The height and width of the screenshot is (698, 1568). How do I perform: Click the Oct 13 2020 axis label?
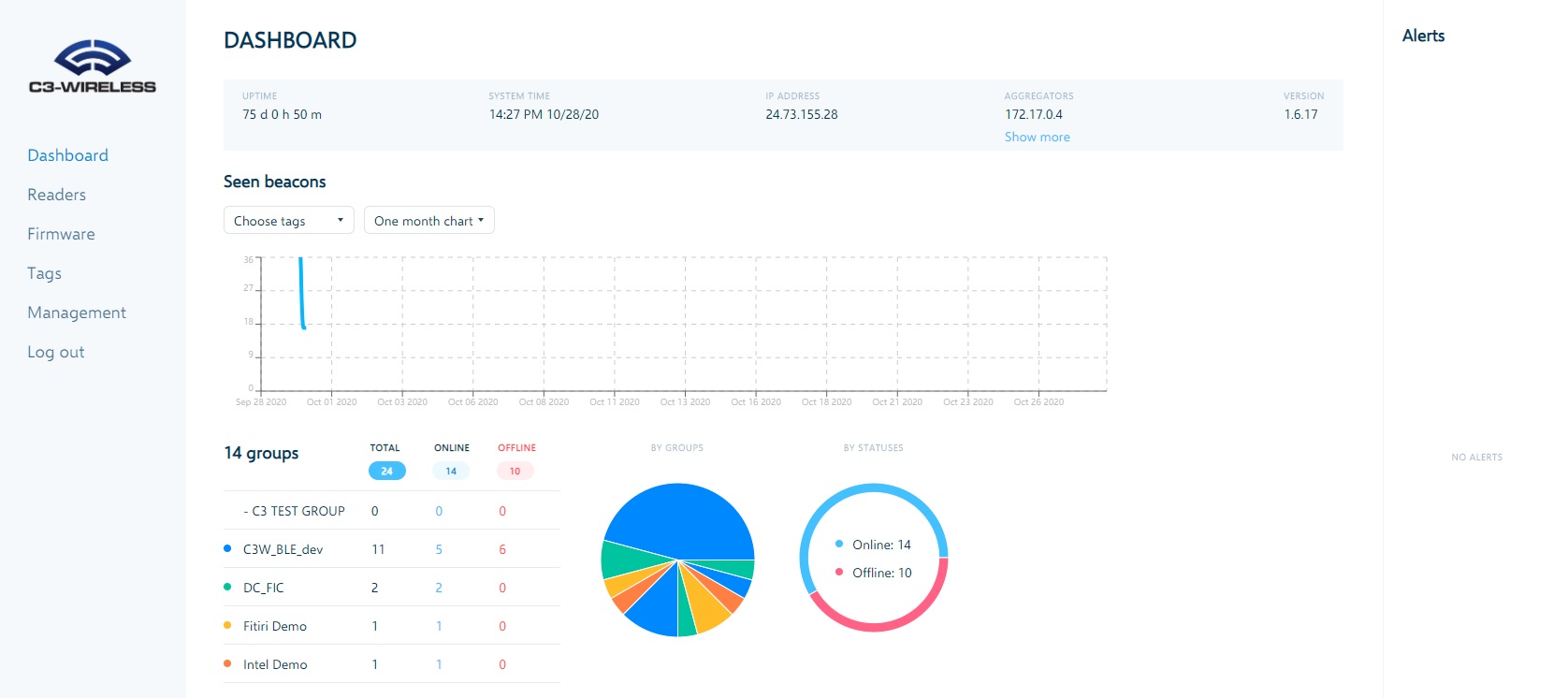click(685, 402)
